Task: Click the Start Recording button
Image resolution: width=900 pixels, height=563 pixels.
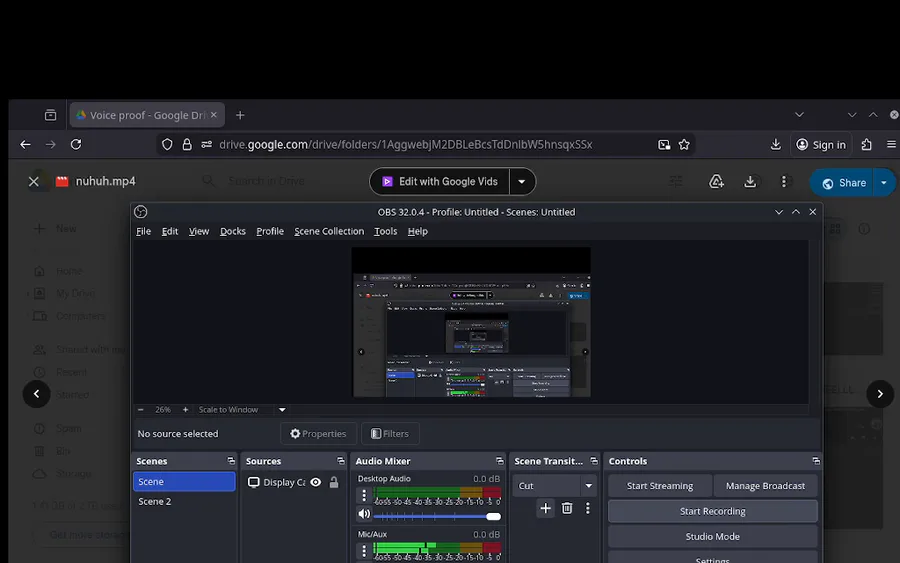Action: (x=712, y=511)
